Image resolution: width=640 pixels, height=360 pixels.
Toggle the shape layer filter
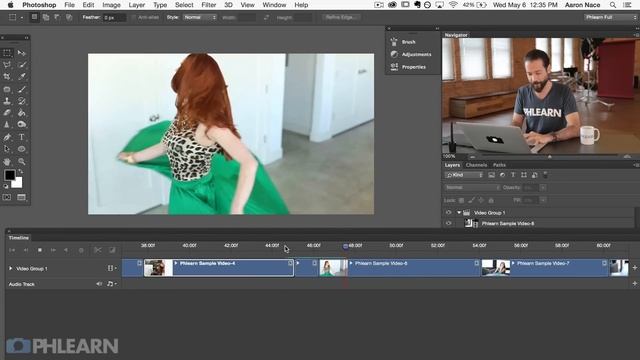[x=524, y=175]
